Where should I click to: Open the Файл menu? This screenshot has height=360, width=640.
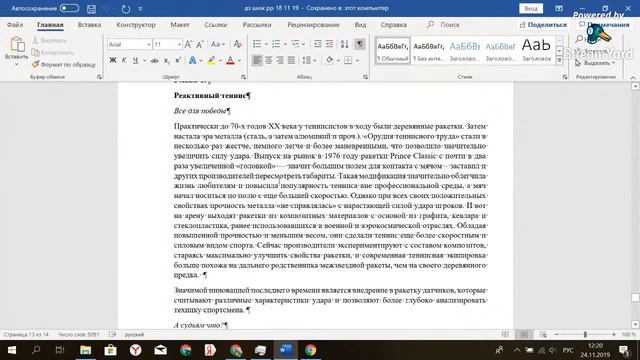tap(15, 25)
